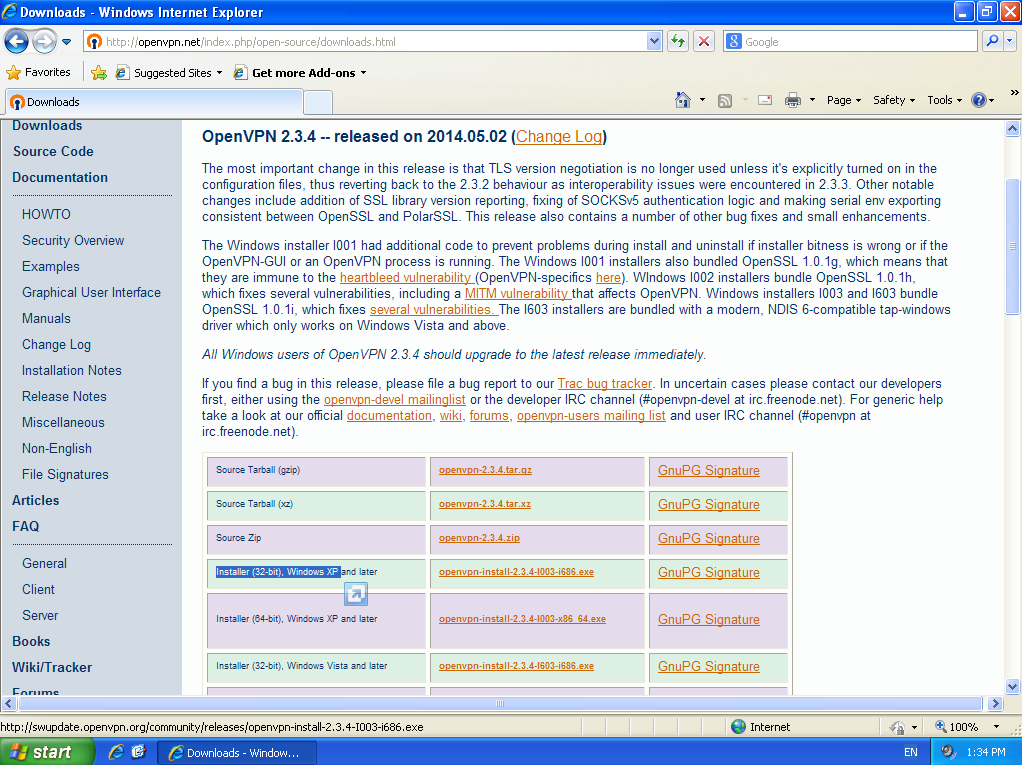Open Installation Notes sidebar link

72,370
